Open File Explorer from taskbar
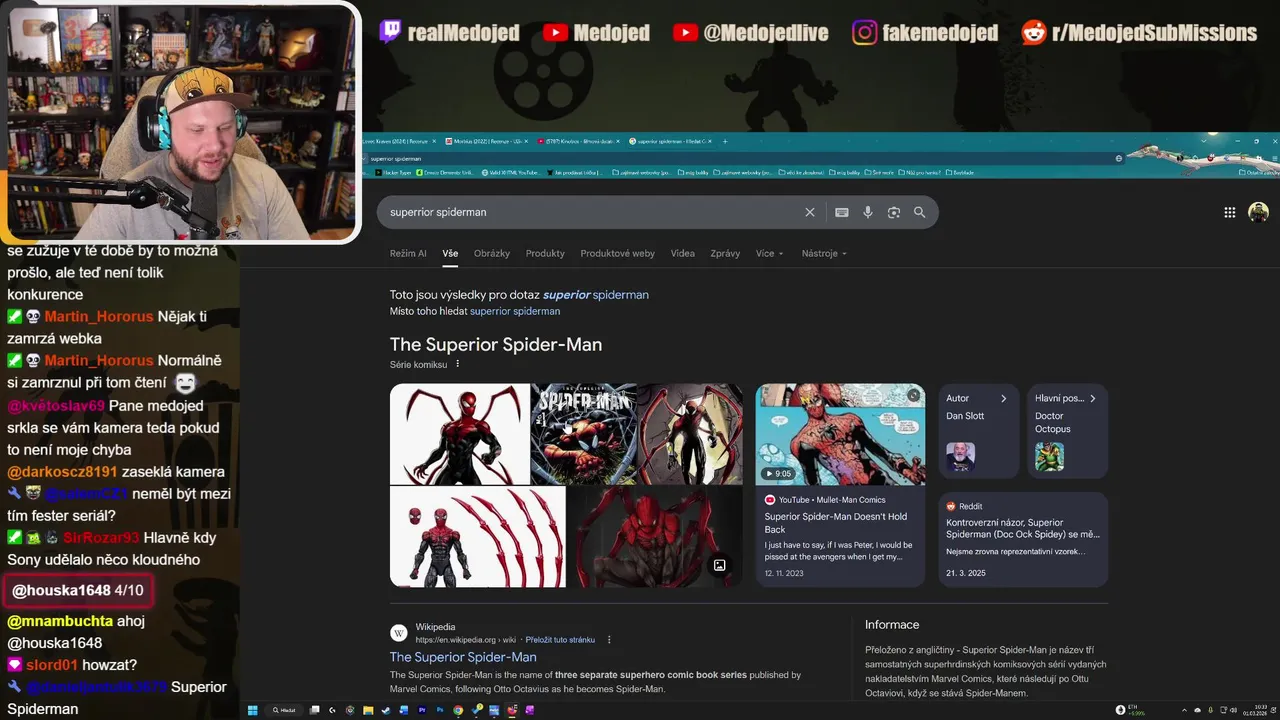 368,710
